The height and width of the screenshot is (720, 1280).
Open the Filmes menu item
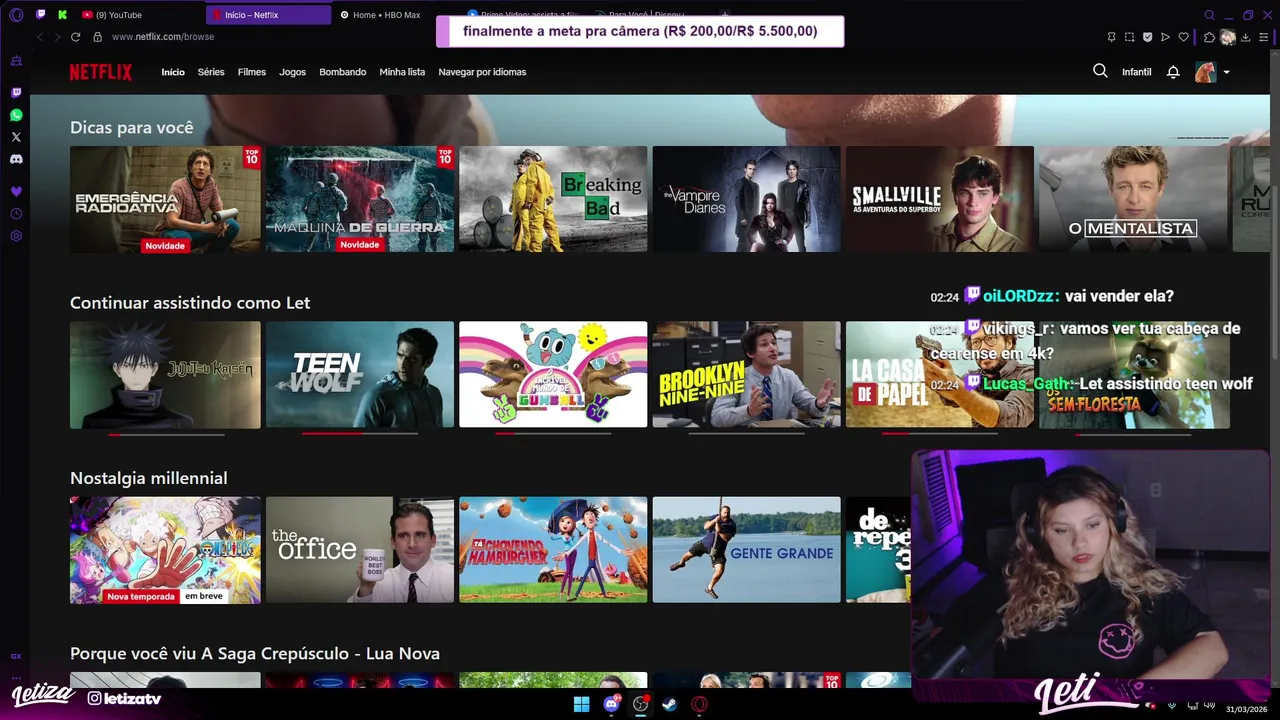click(x=252, y=72)
